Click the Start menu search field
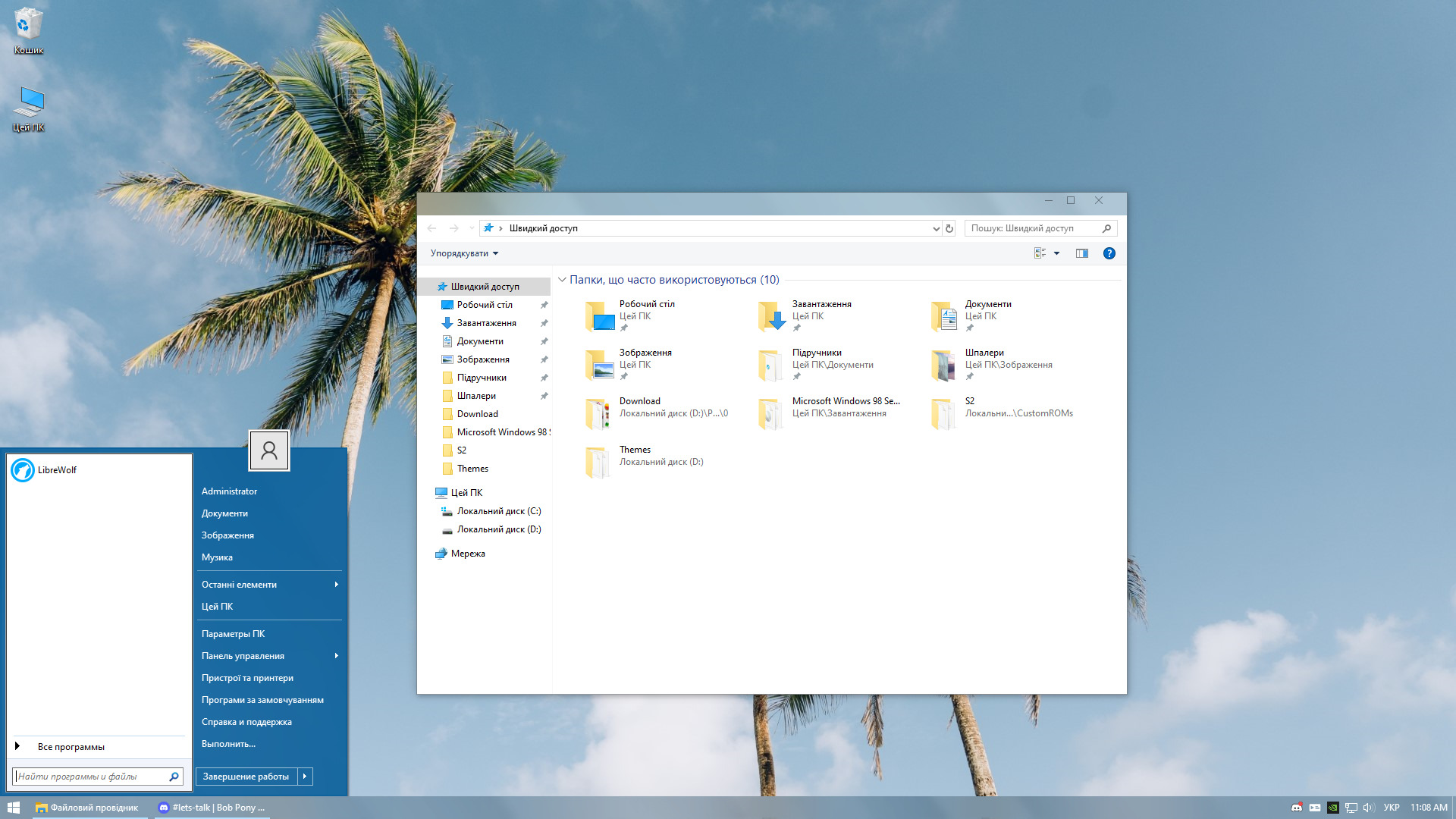Image resolution: width=1456 pixels, height=819 pixels. 89,777
